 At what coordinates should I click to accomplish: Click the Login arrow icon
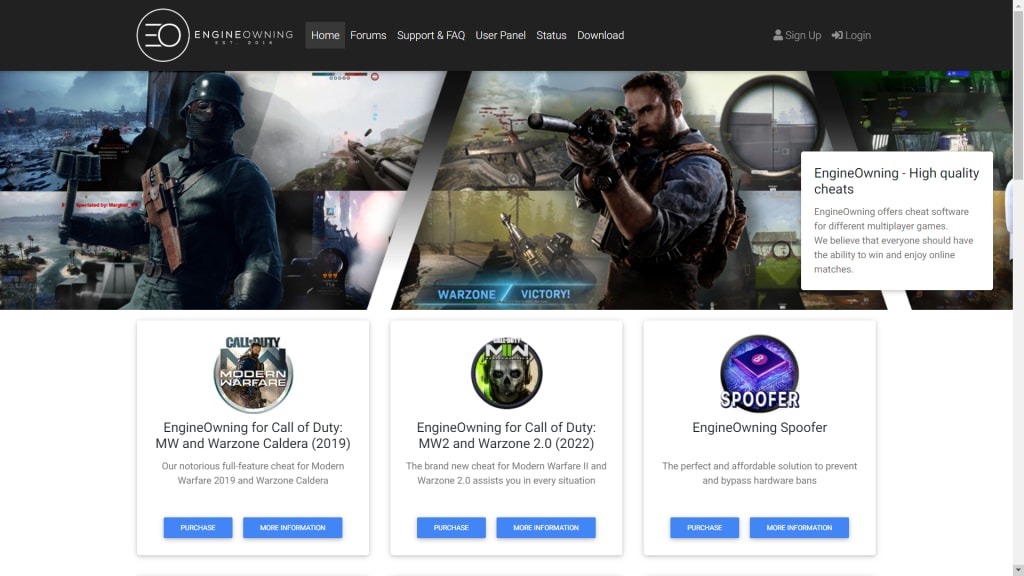837,35
